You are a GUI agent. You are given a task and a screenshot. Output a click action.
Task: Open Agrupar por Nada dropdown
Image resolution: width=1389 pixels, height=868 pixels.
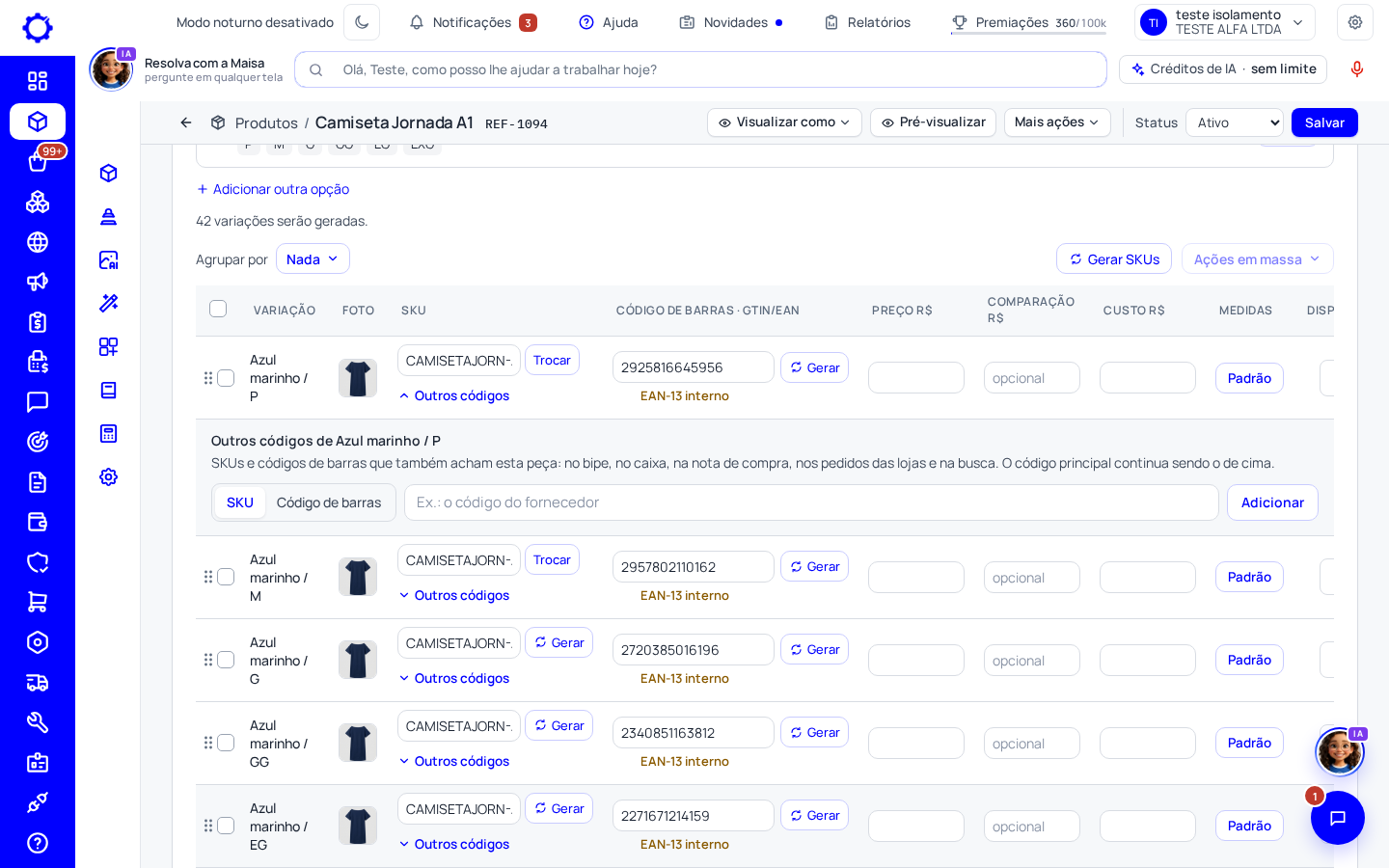point(313,258)
